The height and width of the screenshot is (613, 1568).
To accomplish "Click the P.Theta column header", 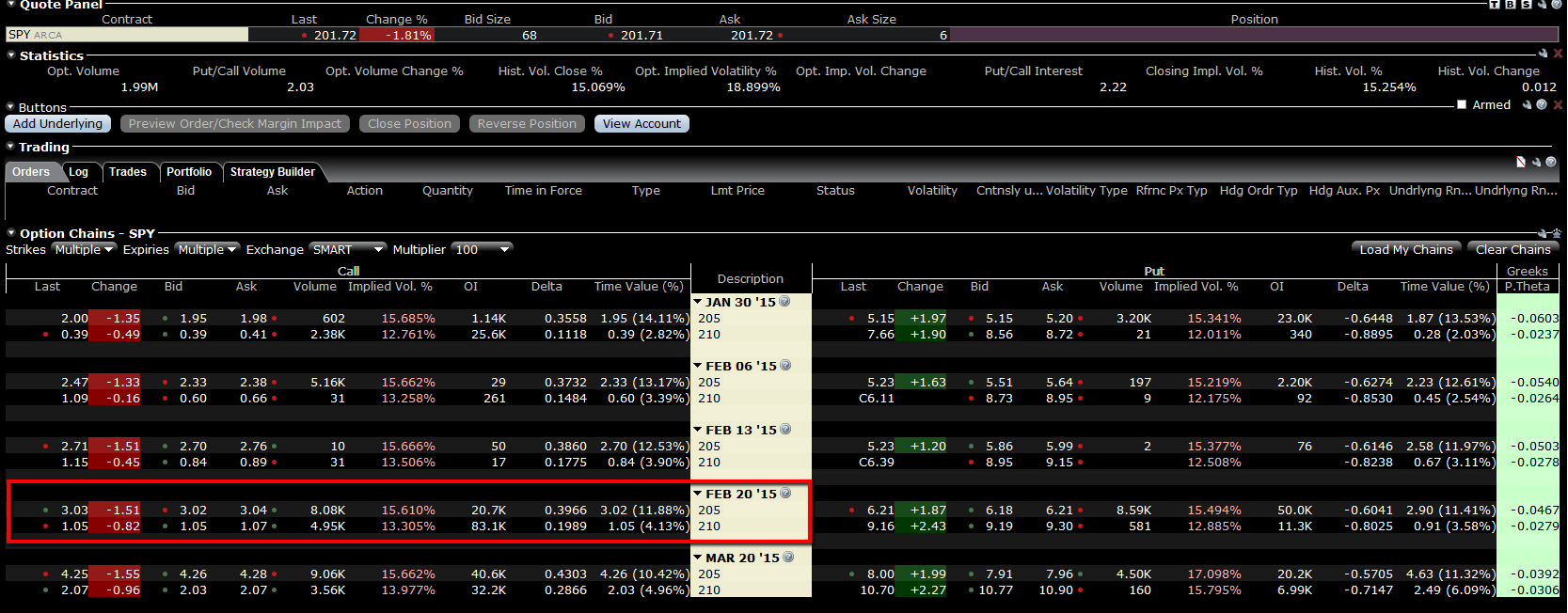I will [1527, 287].
